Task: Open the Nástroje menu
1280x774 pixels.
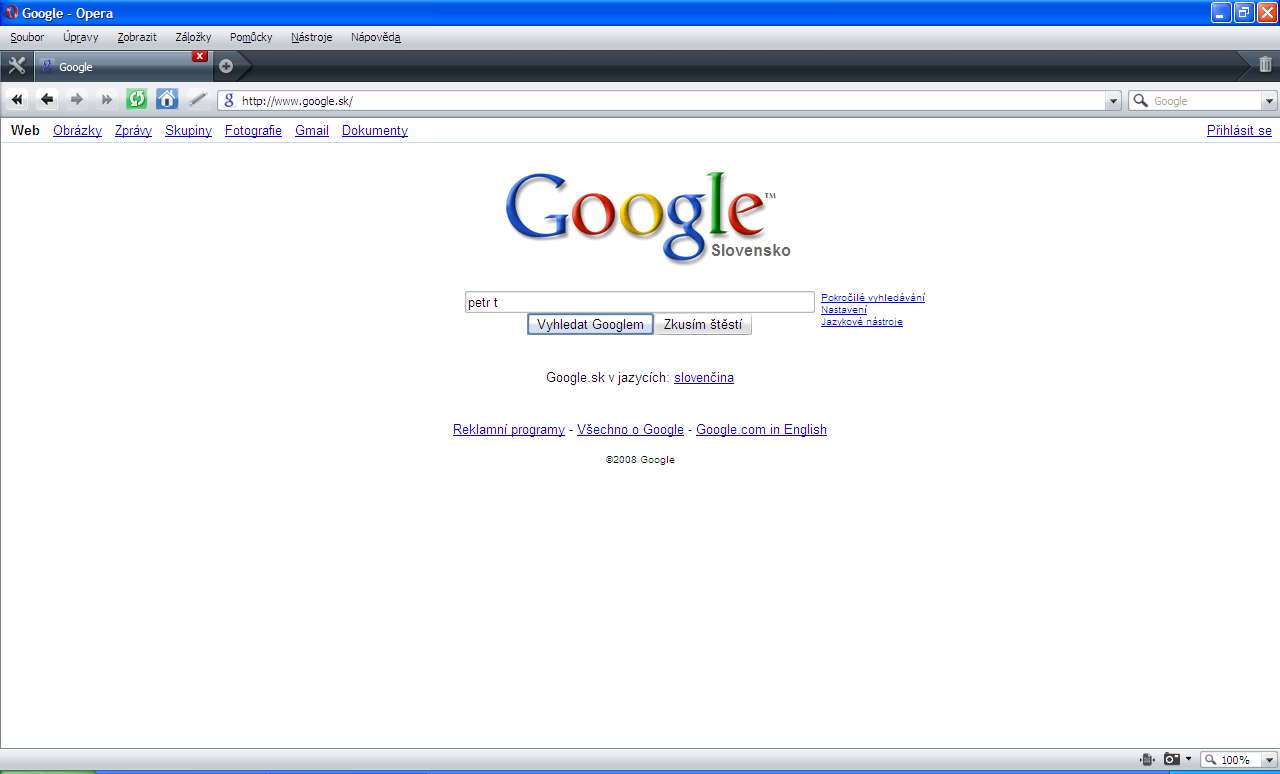Action: pos(312,37)
